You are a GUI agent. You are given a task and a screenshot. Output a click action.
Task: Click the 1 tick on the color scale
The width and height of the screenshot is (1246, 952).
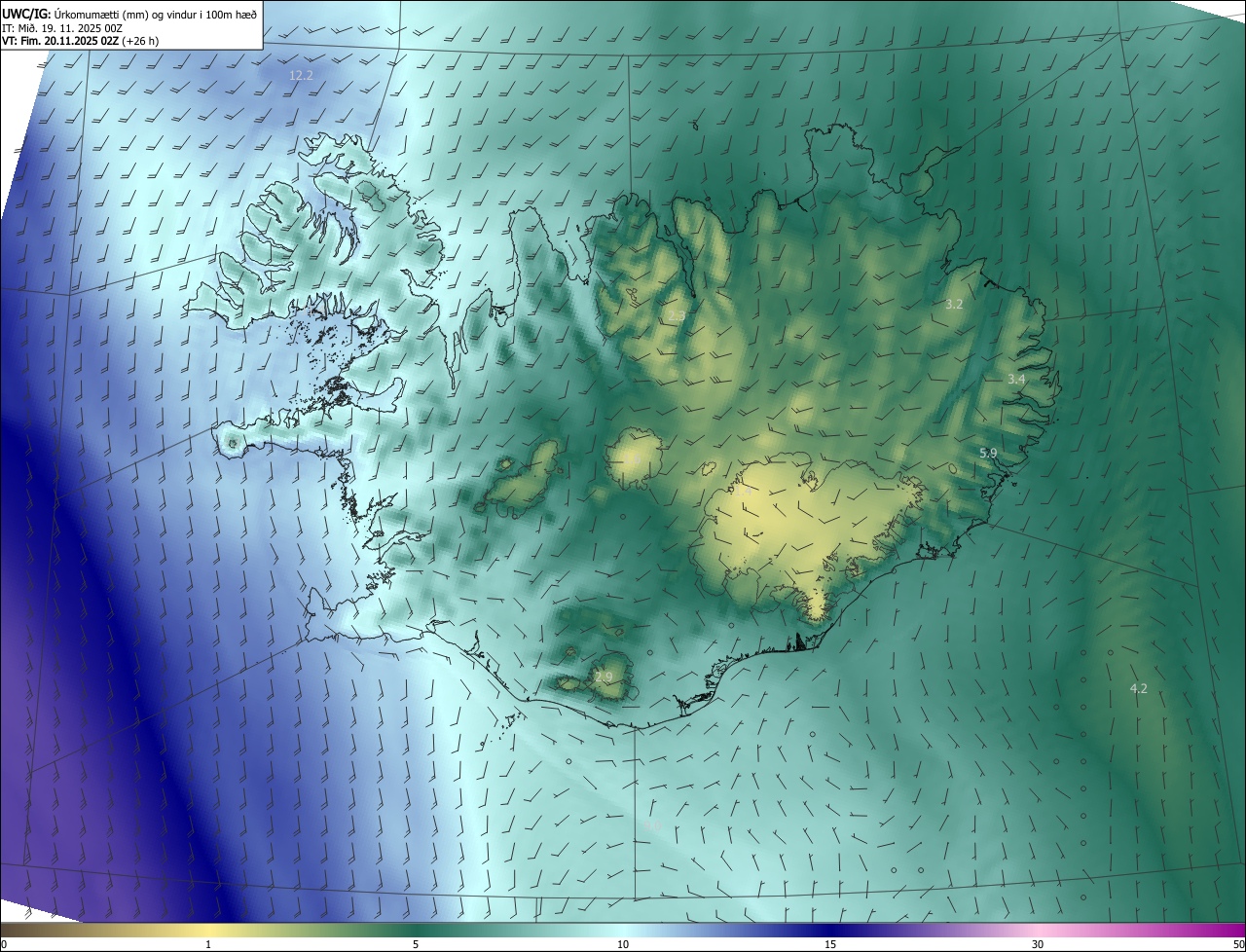click(x=208, y=944)
